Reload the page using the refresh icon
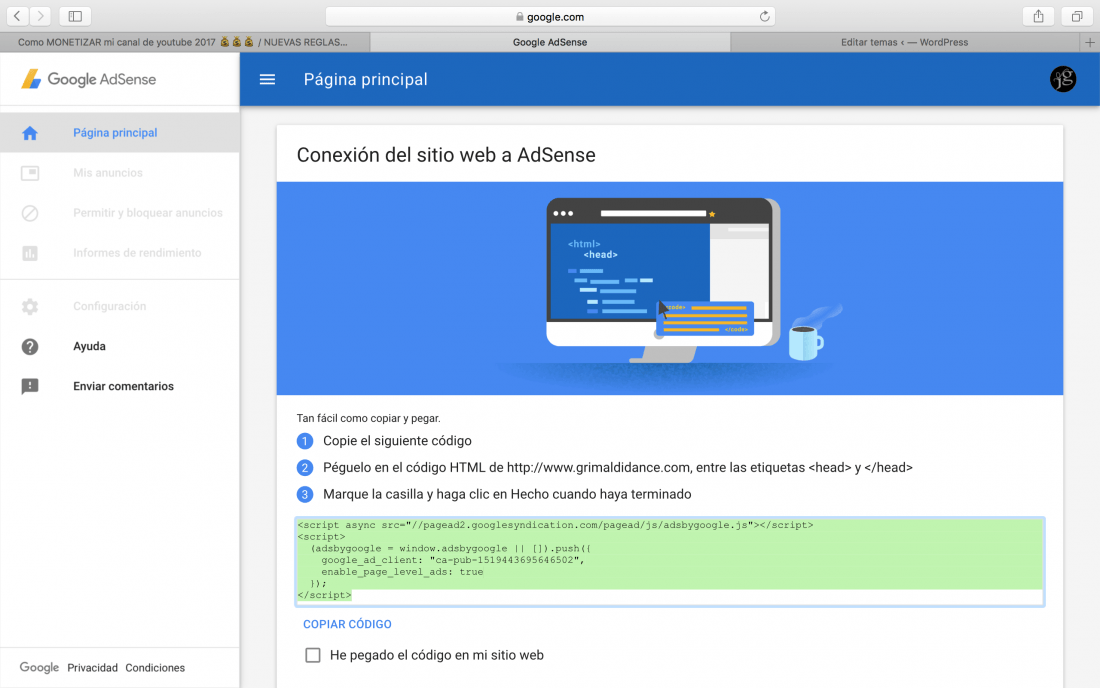 (764, 16)
